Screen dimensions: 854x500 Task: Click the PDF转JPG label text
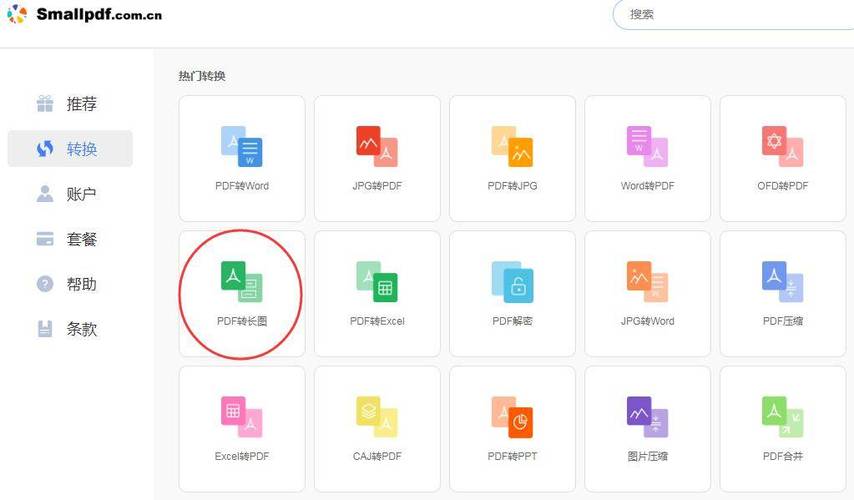tap(512, 186)
